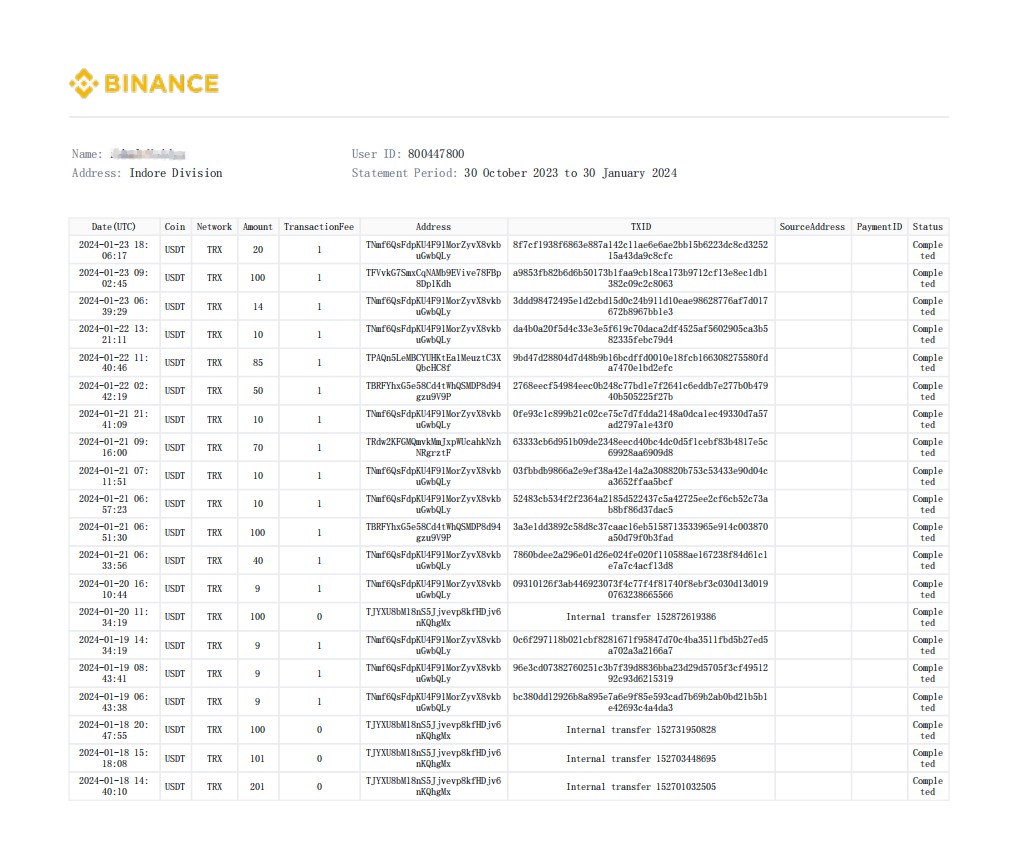Select date cell 2024-01-23 18:06:17
1019x842 pixels.
click(114, 250)
